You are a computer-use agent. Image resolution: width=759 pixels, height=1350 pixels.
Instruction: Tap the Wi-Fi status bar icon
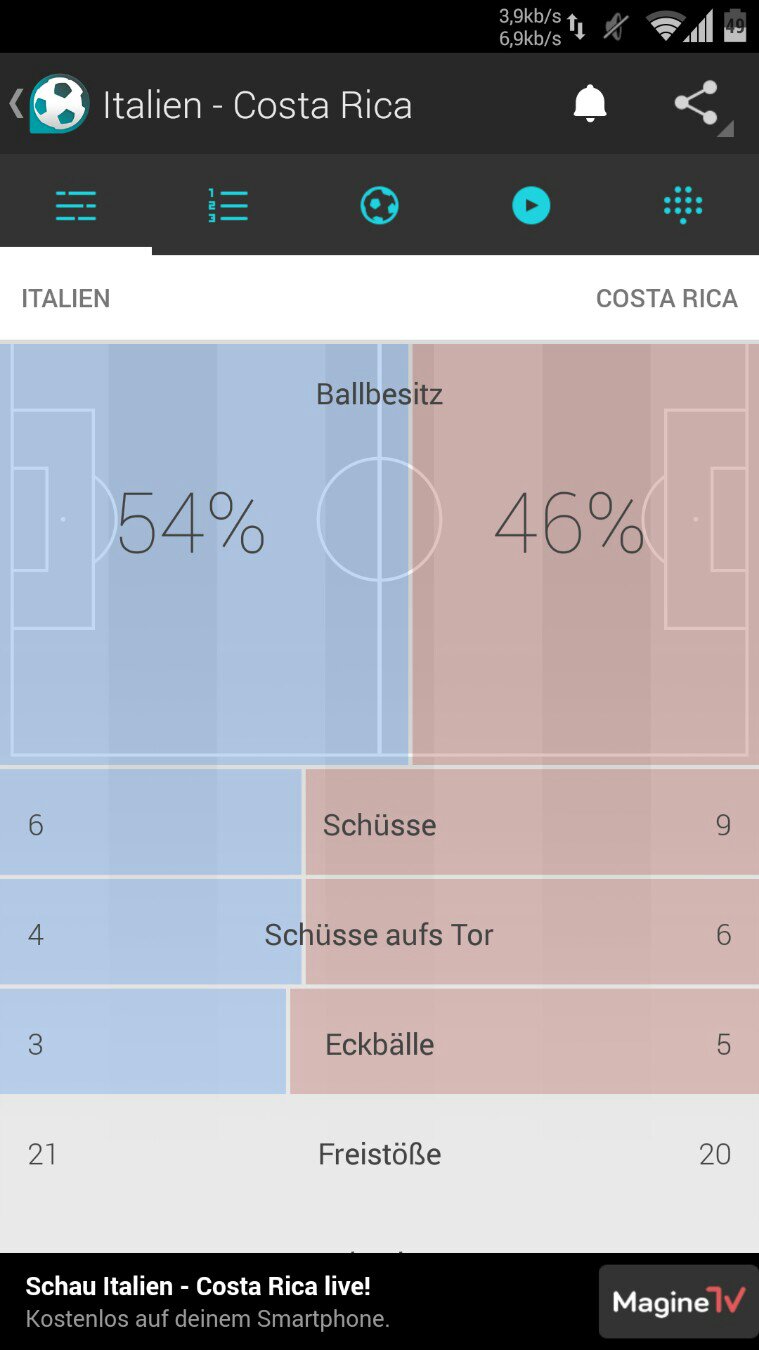pos(664,26)
